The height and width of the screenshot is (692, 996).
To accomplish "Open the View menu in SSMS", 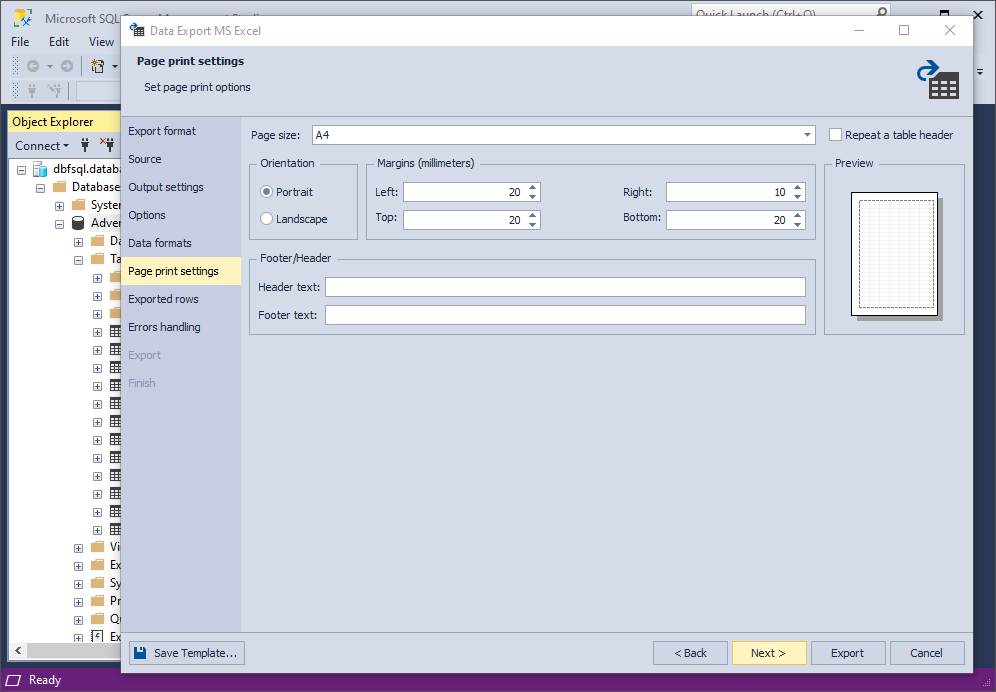I will coord(101,41).
